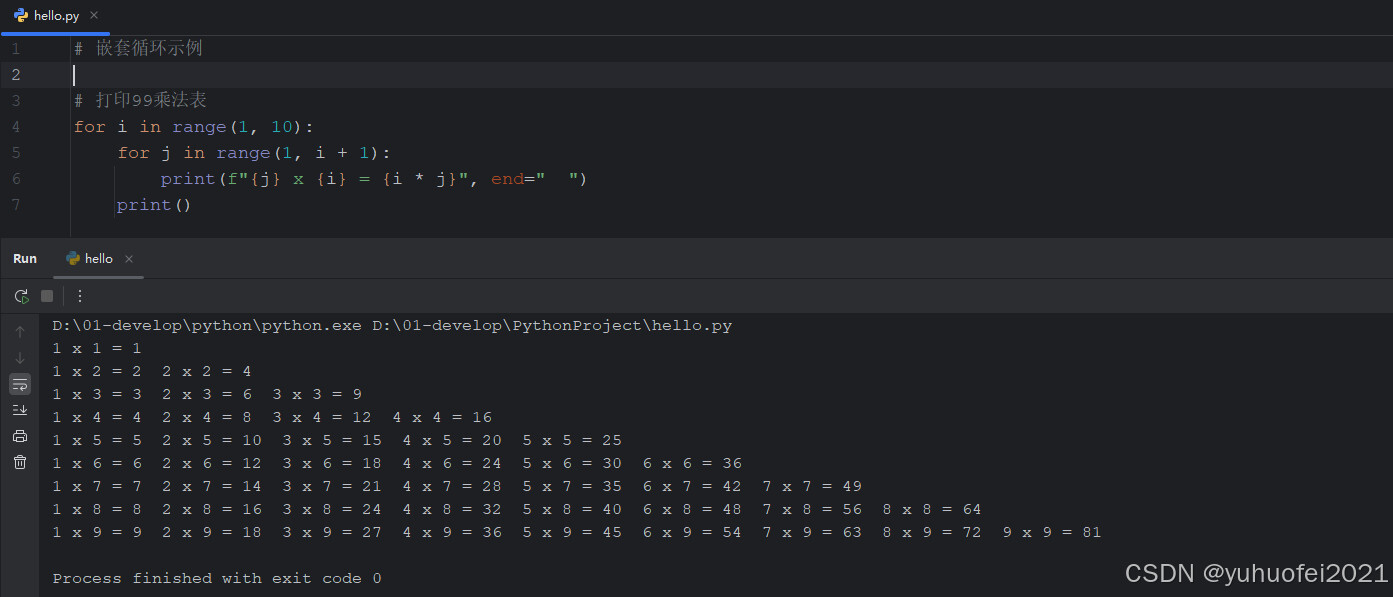The height and width of the screenshot is (597, 1393).
Task: Click output '3 x 3 = 9'
Action: [317, 395]
